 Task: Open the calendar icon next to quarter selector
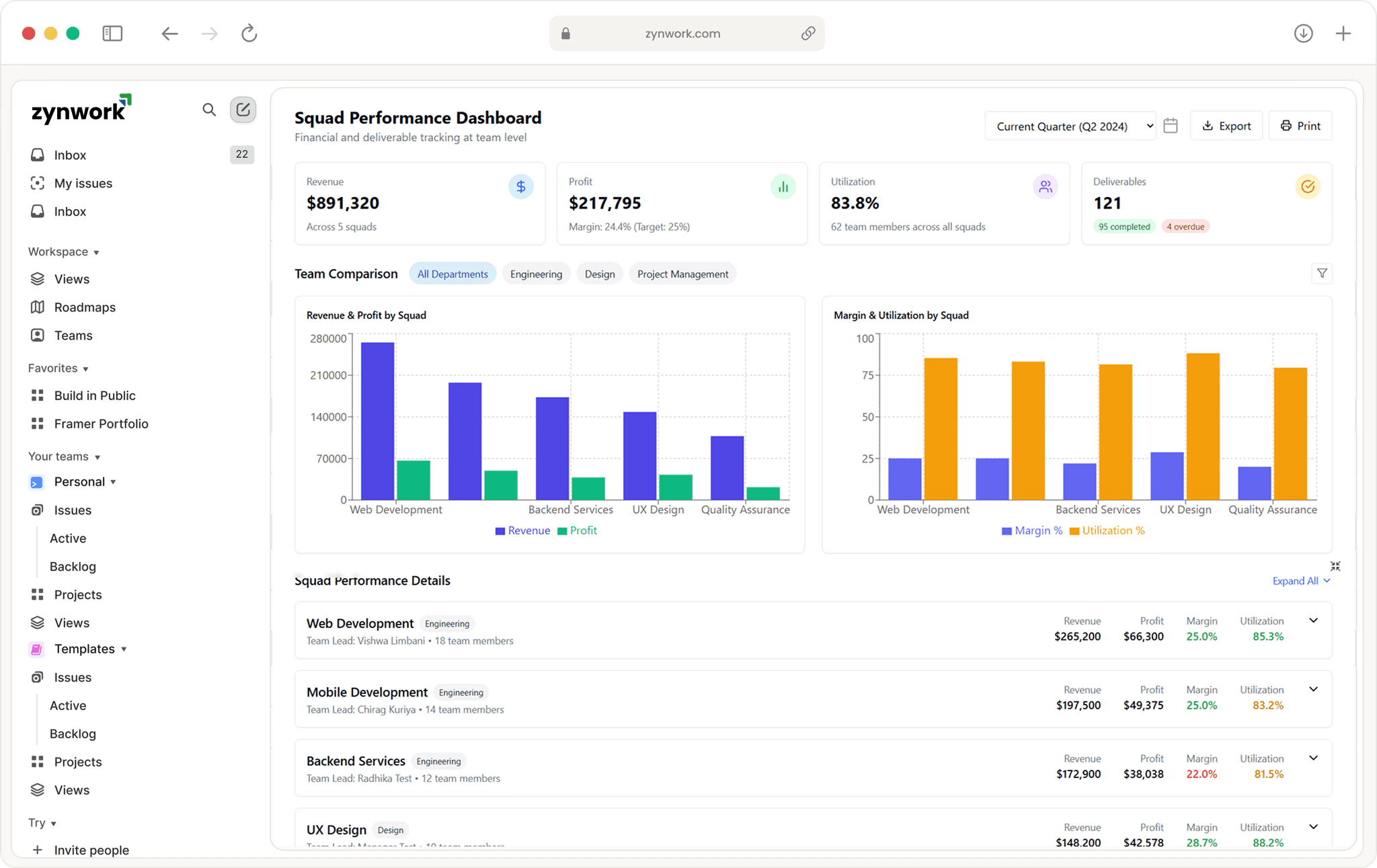pos(1171,126)
